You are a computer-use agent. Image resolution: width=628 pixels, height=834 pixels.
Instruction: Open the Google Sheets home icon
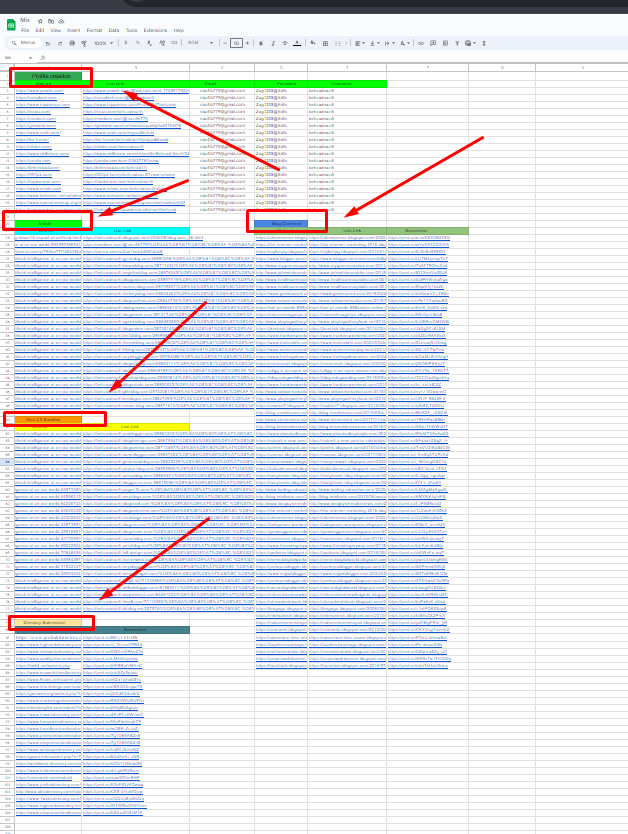pyautogui.click(x=11, y=25)
